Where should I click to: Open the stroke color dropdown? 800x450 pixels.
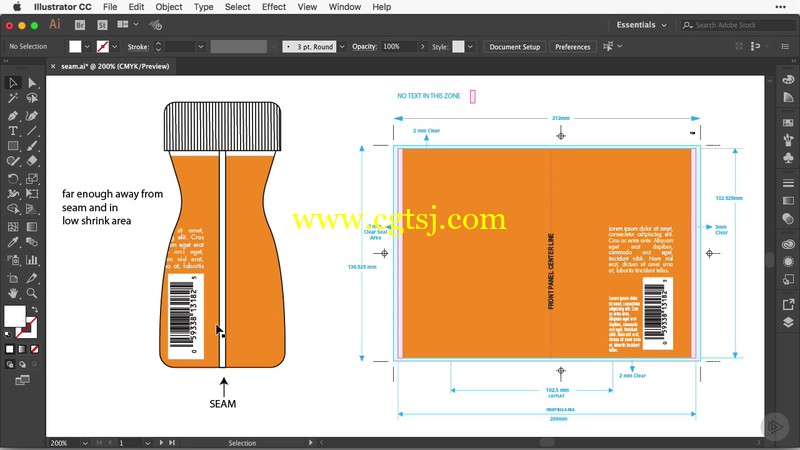click(115, 46)
